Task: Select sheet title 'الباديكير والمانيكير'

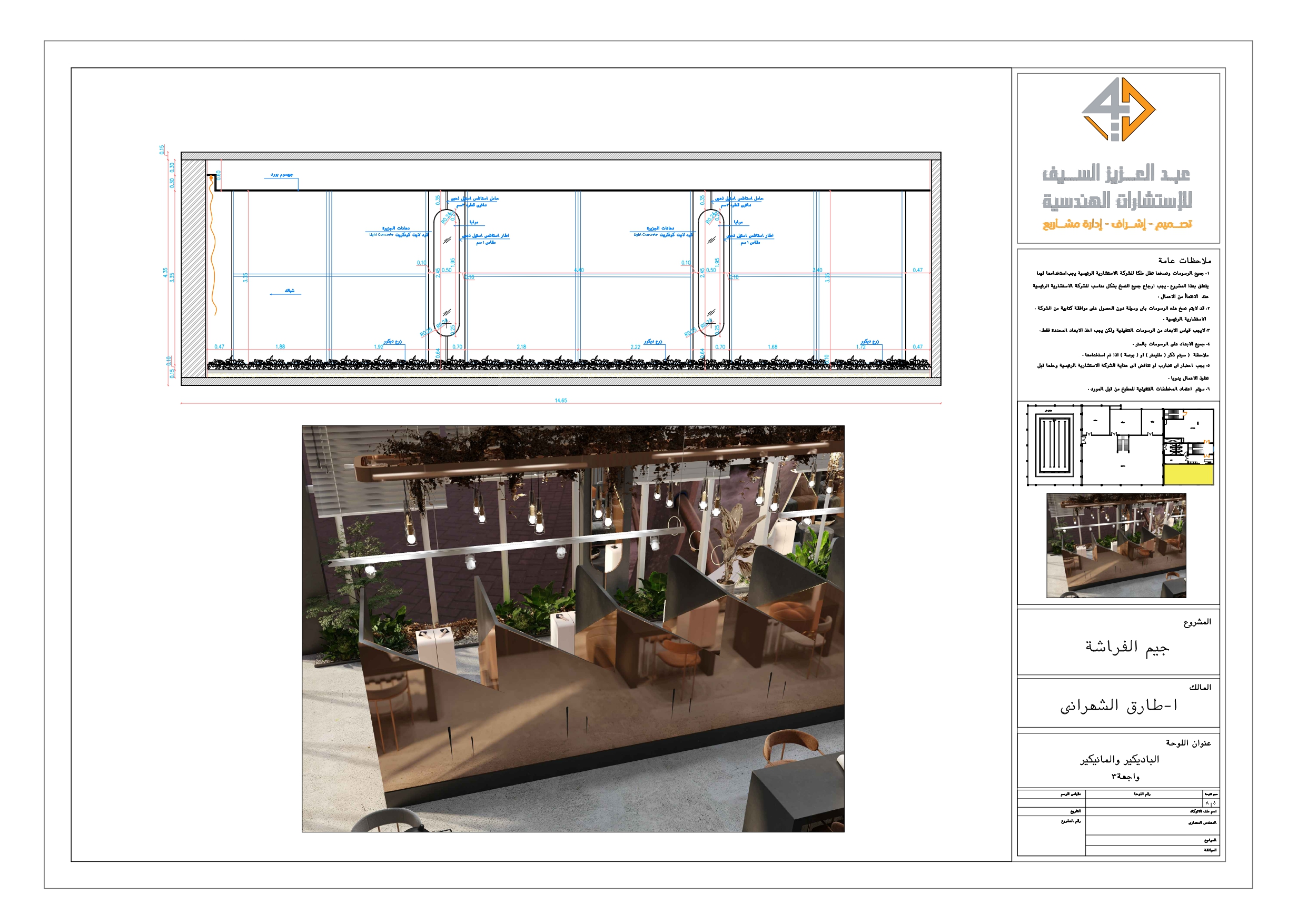Action: point(1119,759)
